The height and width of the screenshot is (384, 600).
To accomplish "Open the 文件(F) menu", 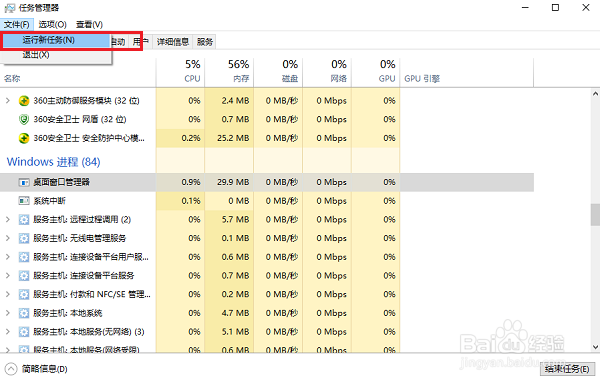I will pos(17,25).
